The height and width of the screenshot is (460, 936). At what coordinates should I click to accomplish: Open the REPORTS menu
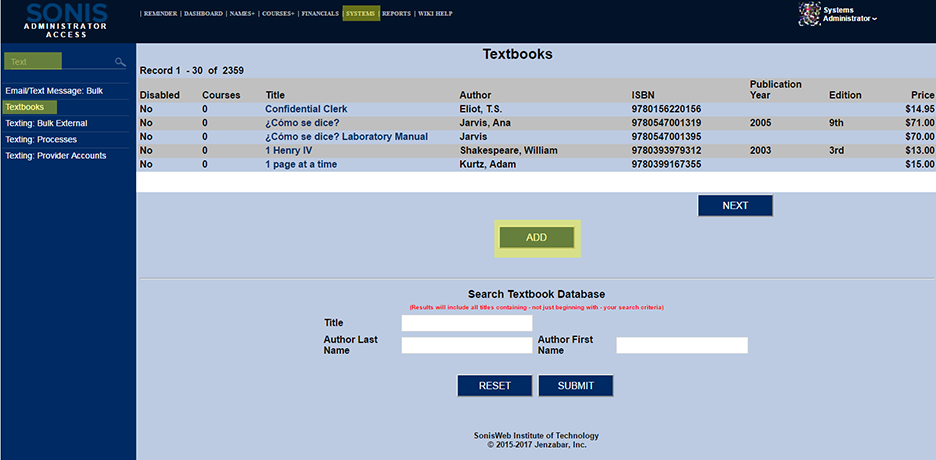[x=396, y=14]
